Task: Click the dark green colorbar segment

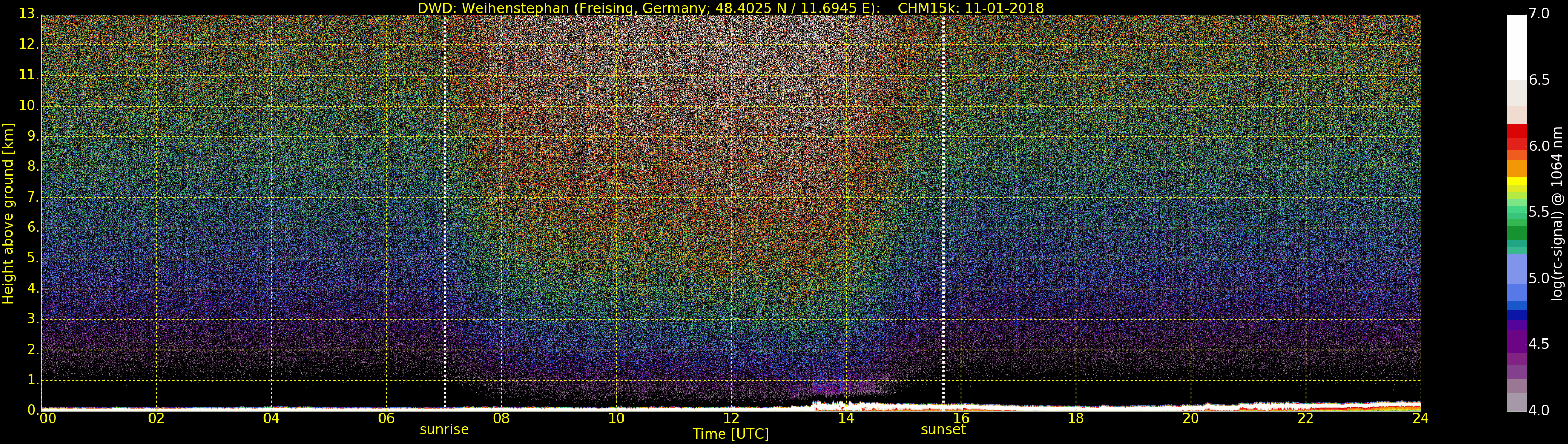Action: point(1516,233)
